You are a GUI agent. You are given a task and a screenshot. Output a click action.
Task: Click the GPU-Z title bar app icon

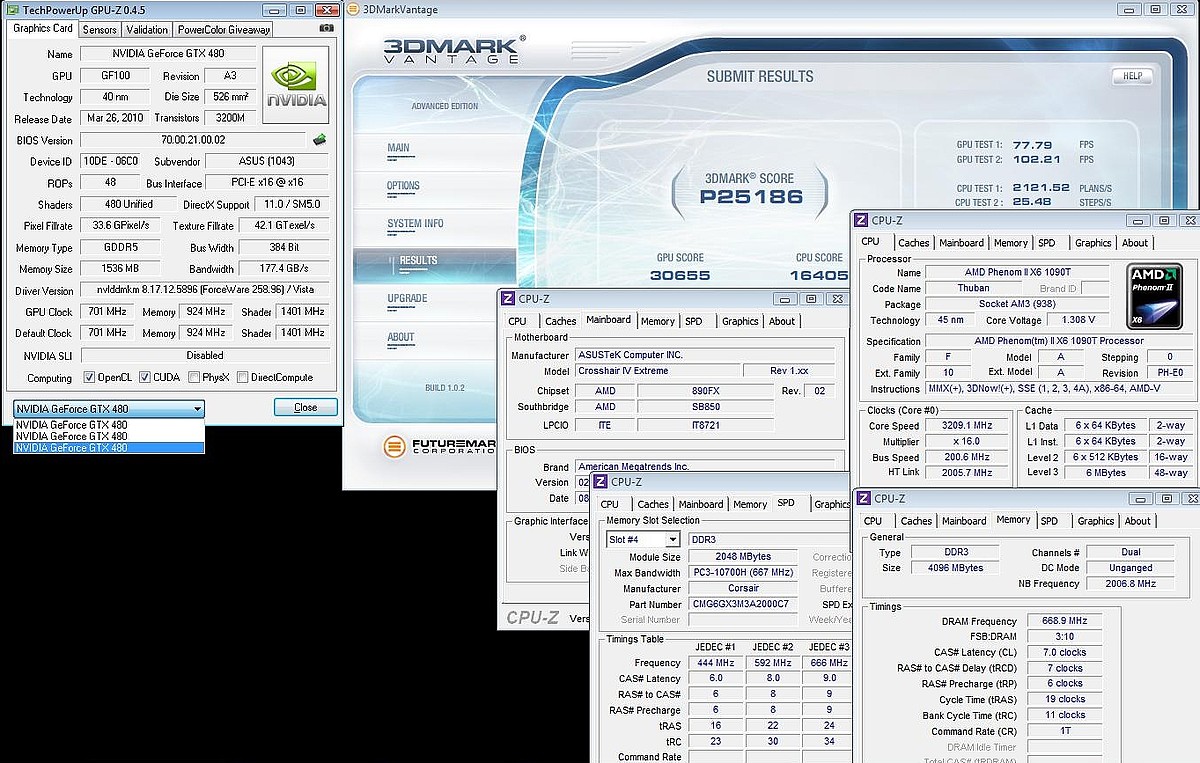(12, 8)
